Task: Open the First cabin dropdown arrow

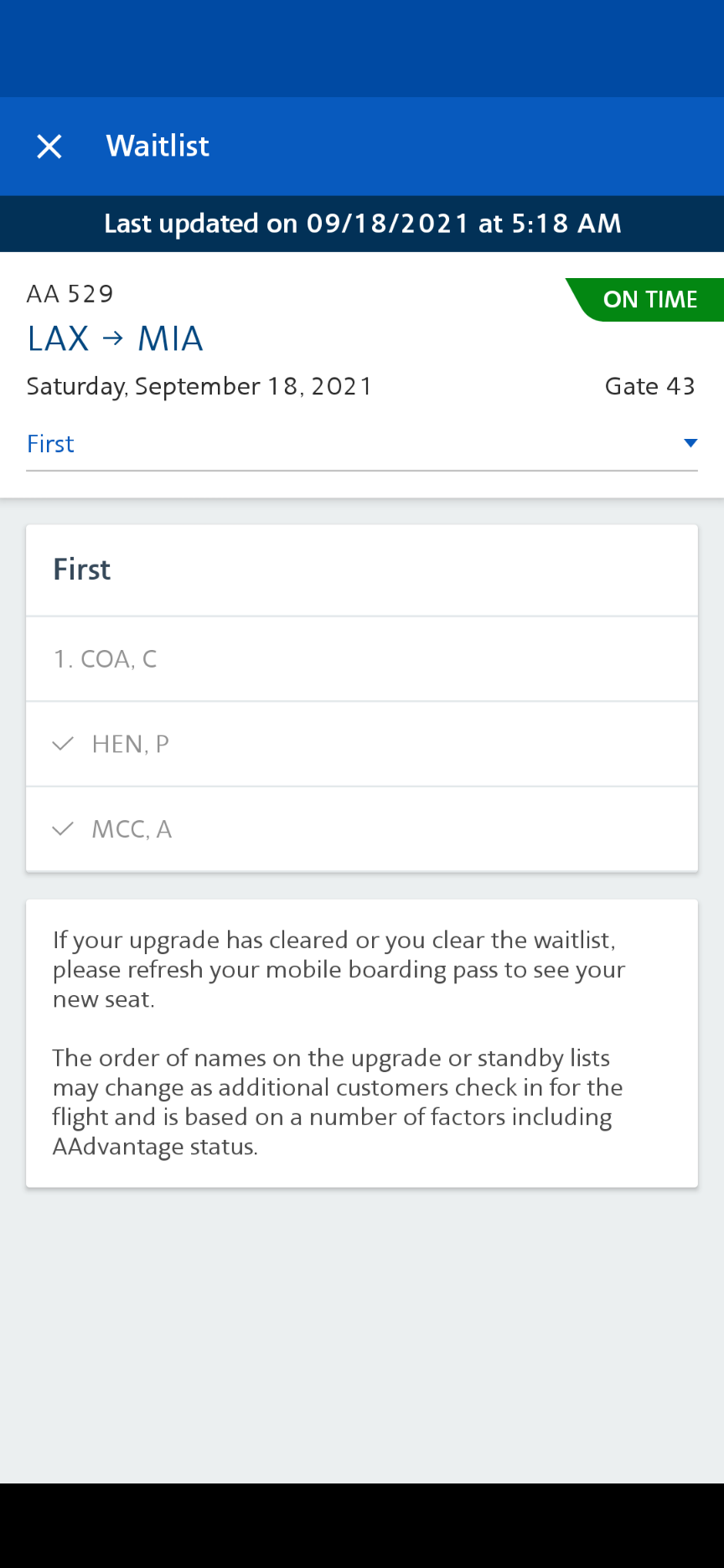Action: (690, 443)
